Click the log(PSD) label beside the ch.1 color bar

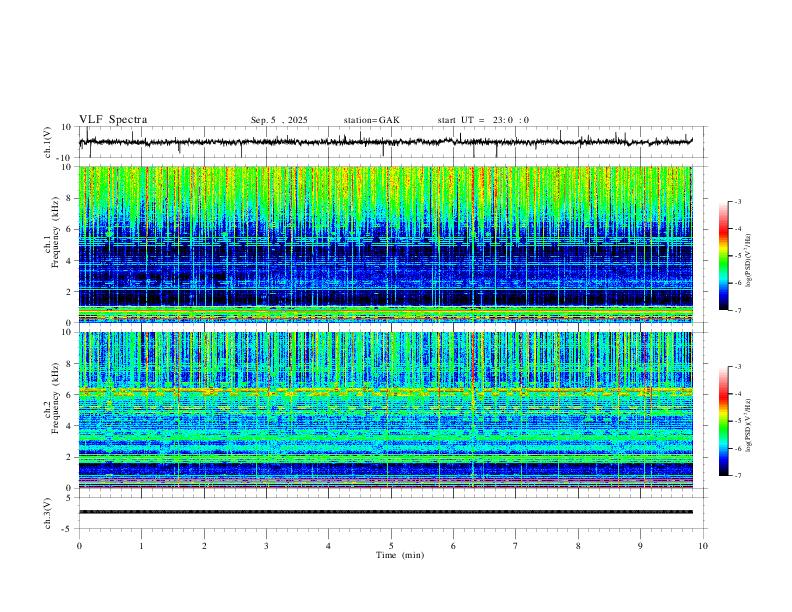[x=749, y=260]
